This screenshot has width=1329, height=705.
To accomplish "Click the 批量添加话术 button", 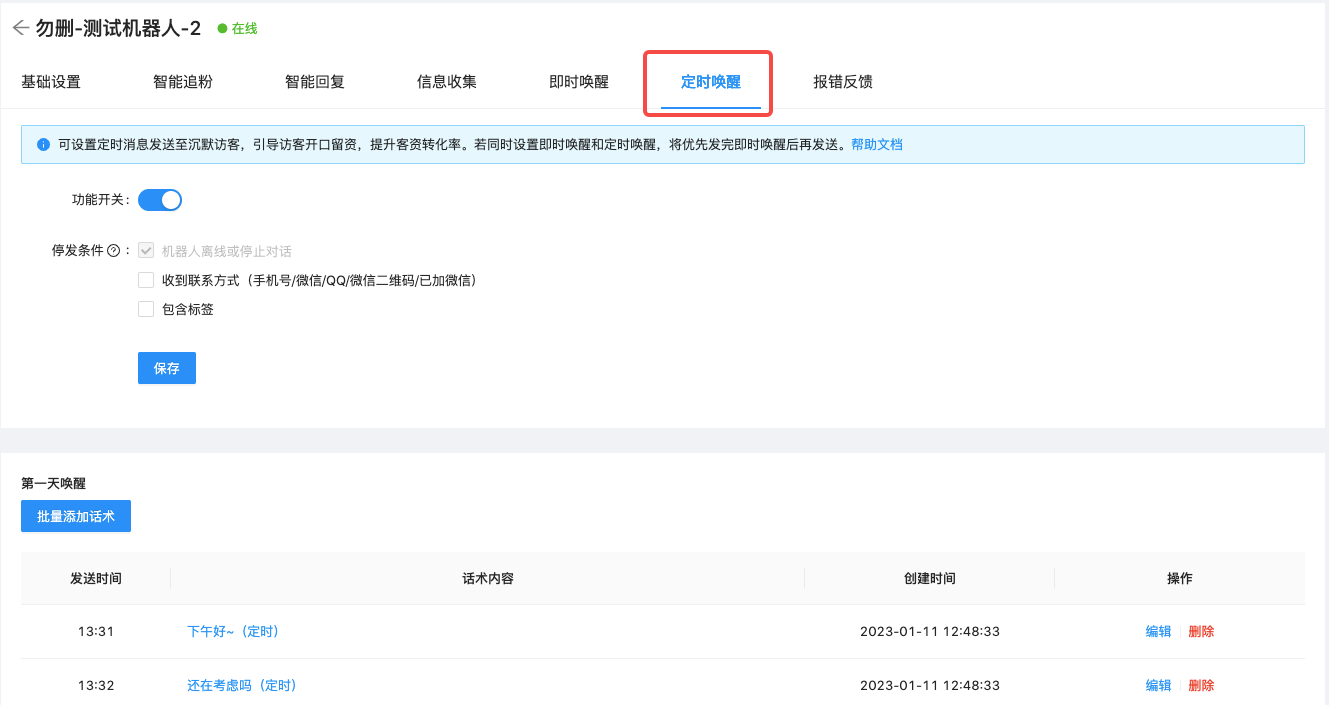I will (x=76, y=516).
